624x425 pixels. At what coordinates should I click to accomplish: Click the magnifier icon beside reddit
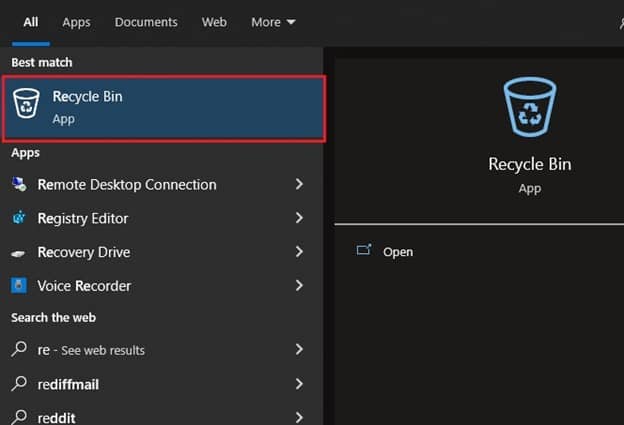pos(19,417)
